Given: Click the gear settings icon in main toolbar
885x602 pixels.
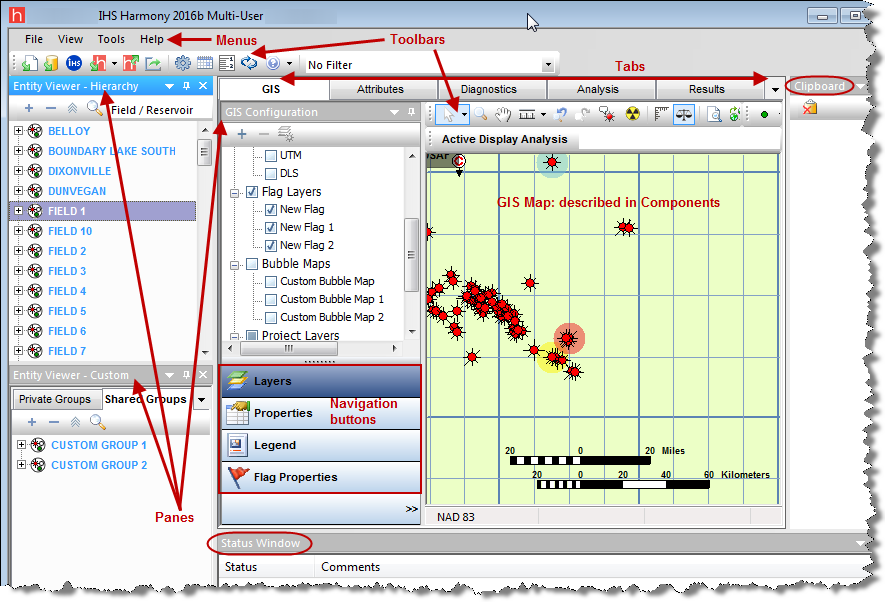Looking at the screenshot, I should (182, 63).
